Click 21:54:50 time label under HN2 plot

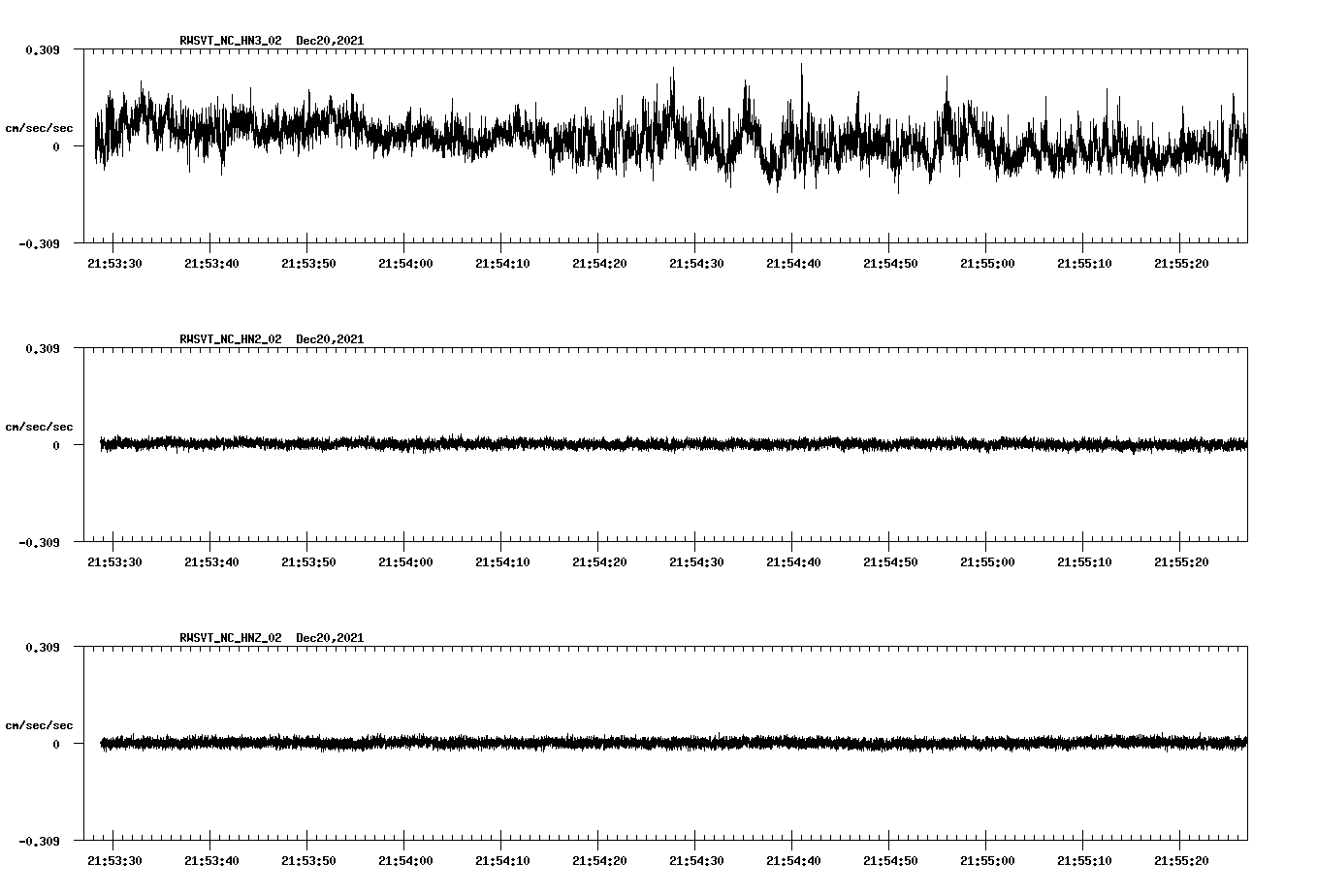tap(890, 562)
